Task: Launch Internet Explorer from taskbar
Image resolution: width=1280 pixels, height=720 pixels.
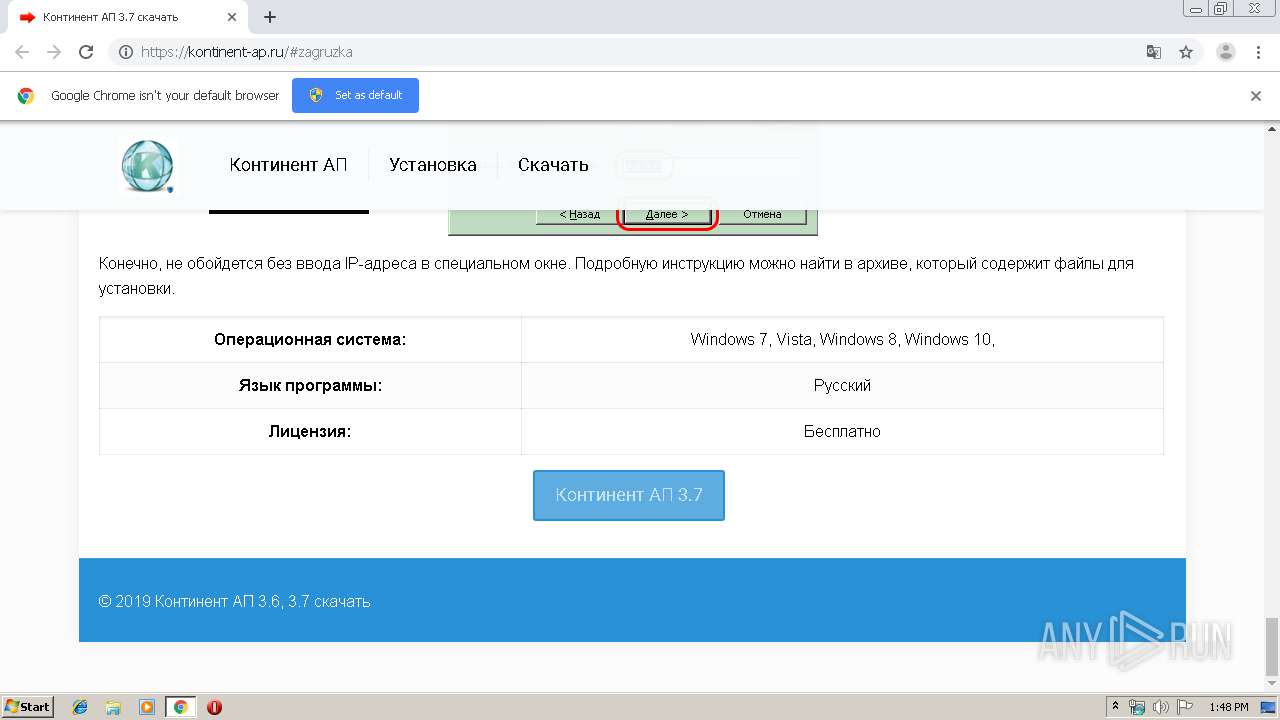Action: 81,707
